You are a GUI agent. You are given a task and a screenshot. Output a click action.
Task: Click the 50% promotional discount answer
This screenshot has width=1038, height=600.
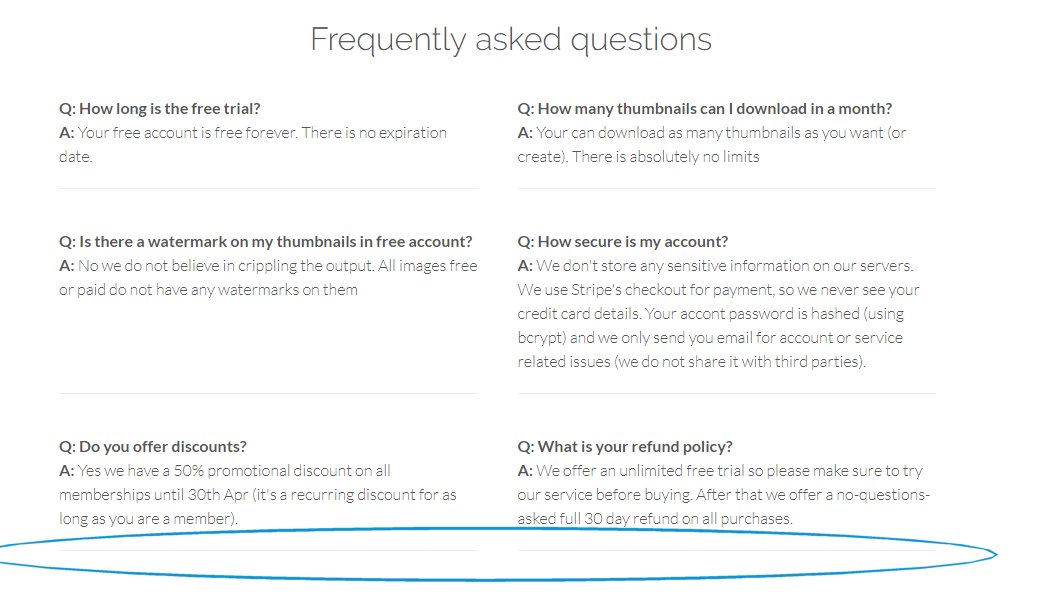point(258,495)
